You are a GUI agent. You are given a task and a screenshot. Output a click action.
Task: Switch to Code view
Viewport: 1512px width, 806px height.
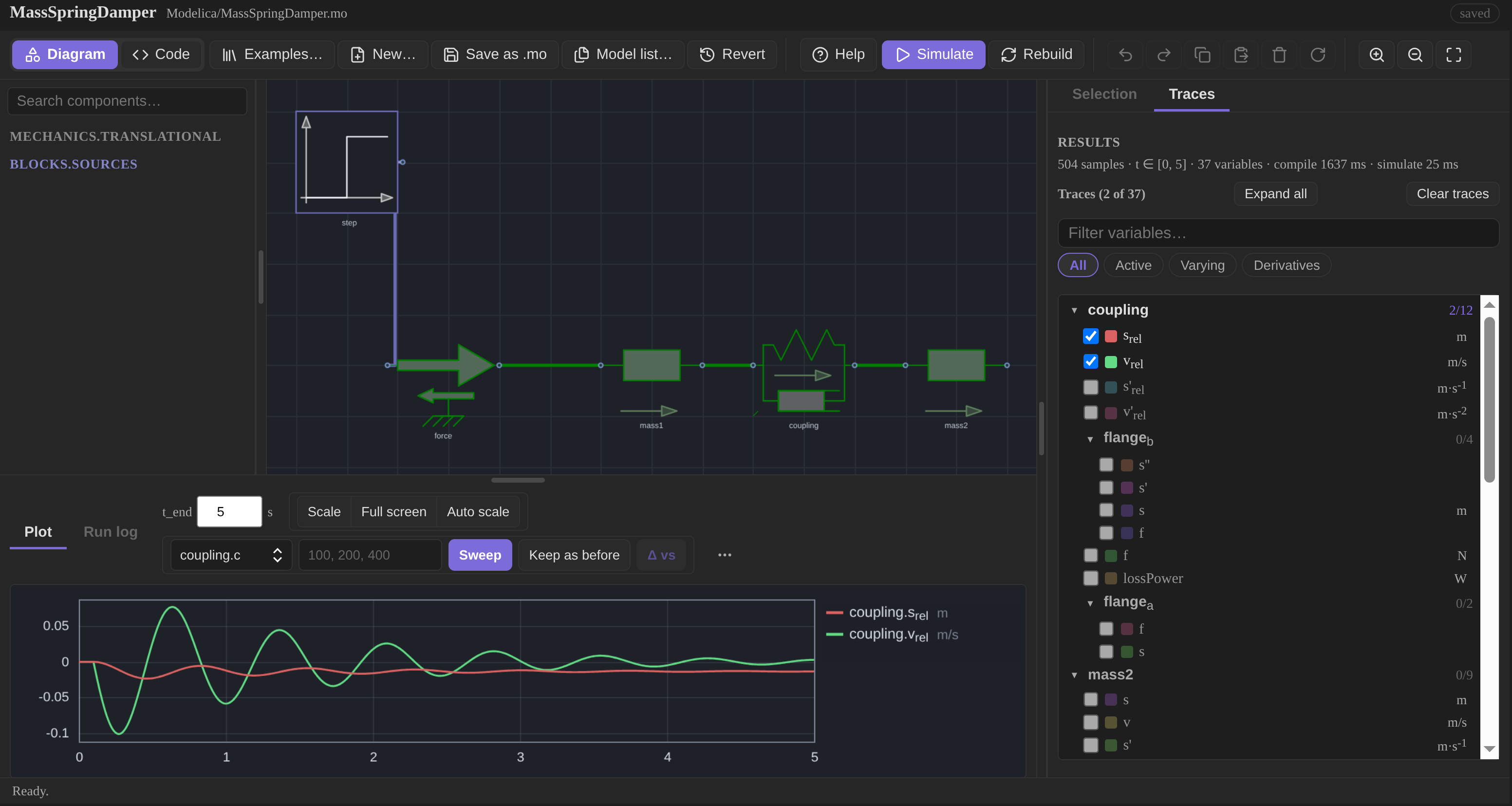pos(161,55)
